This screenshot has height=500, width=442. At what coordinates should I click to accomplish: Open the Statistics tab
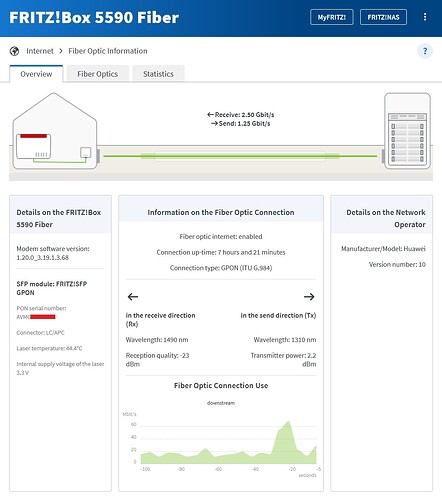click(x=158, y=74)
